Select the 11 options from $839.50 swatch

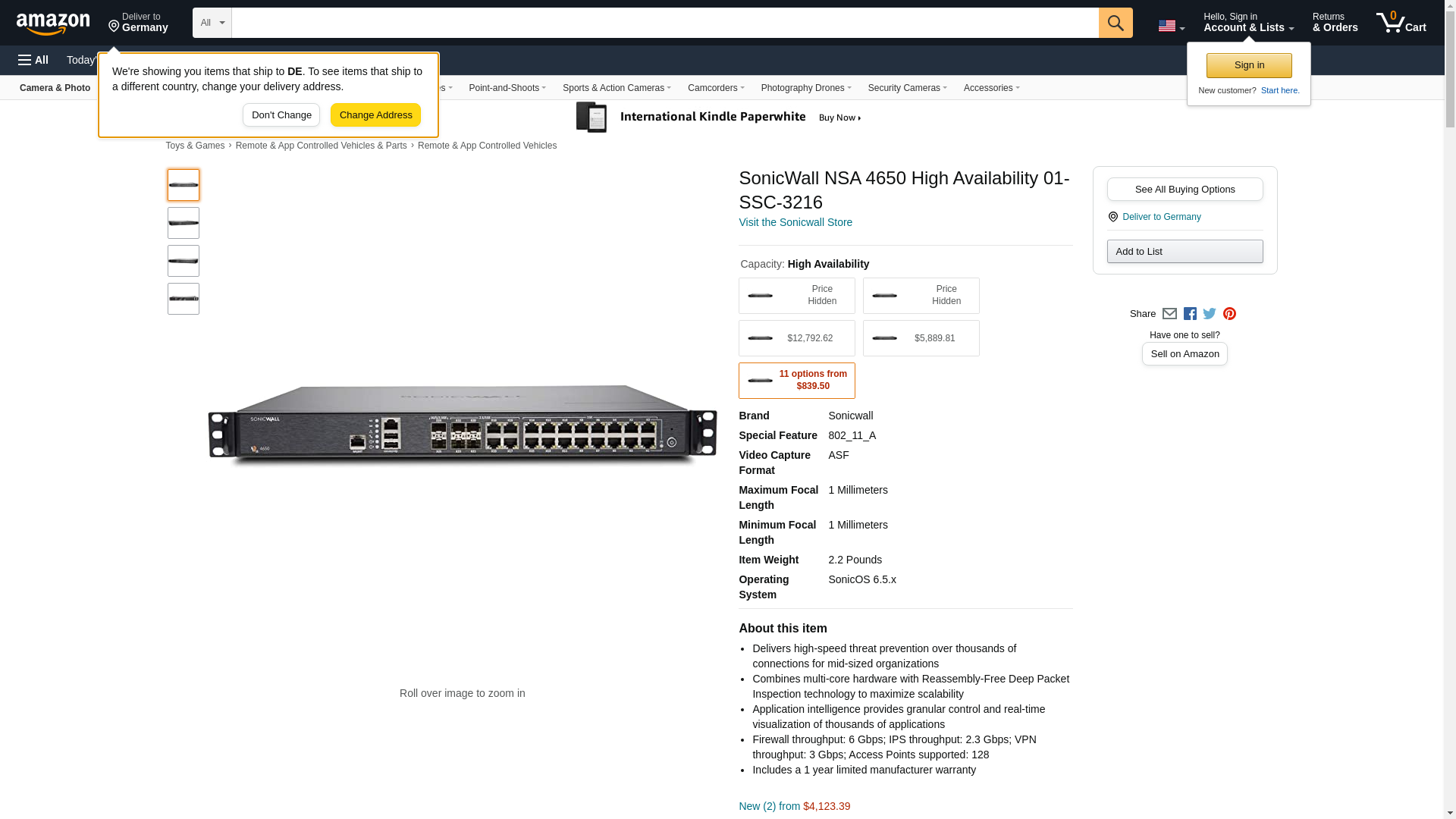coord(796,381)
